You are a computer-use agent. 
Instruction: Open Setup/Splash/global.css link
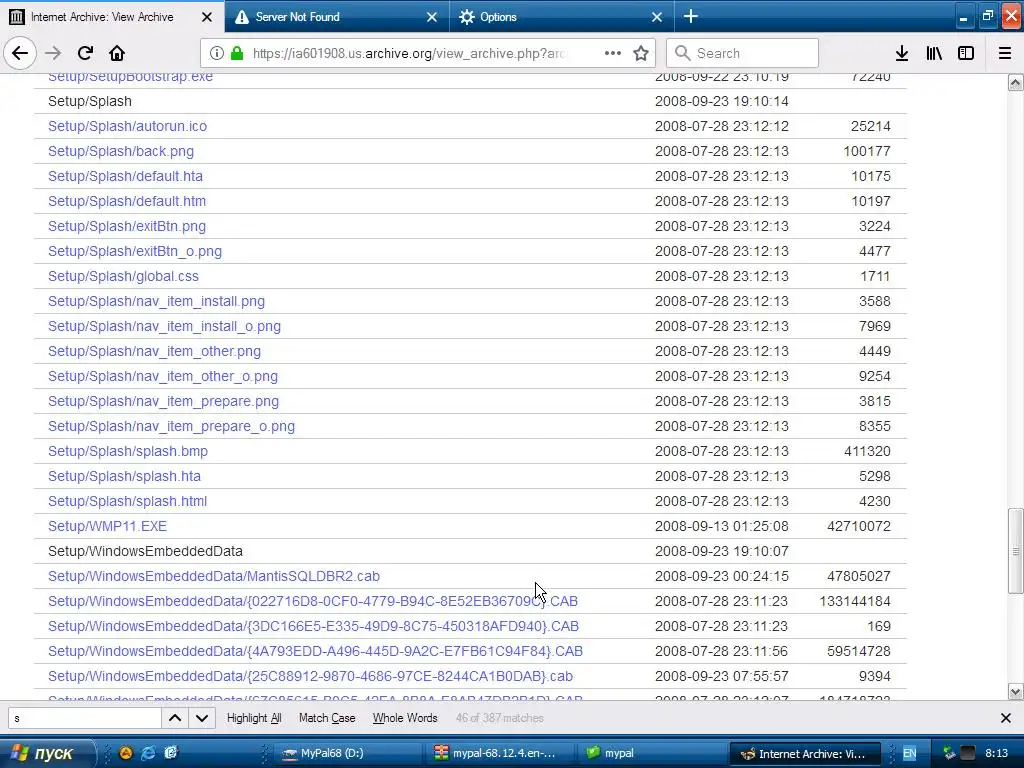pyautogui.click(x=123, y=276)
